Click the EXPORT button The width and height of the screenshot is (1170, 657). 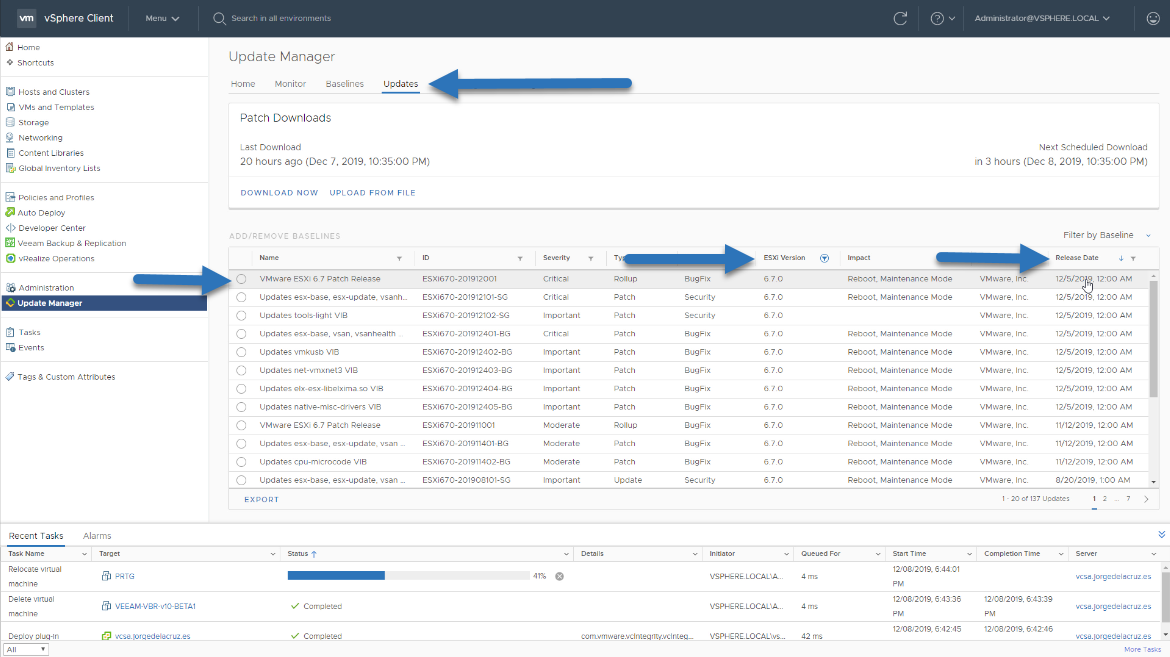coord(261,499)
